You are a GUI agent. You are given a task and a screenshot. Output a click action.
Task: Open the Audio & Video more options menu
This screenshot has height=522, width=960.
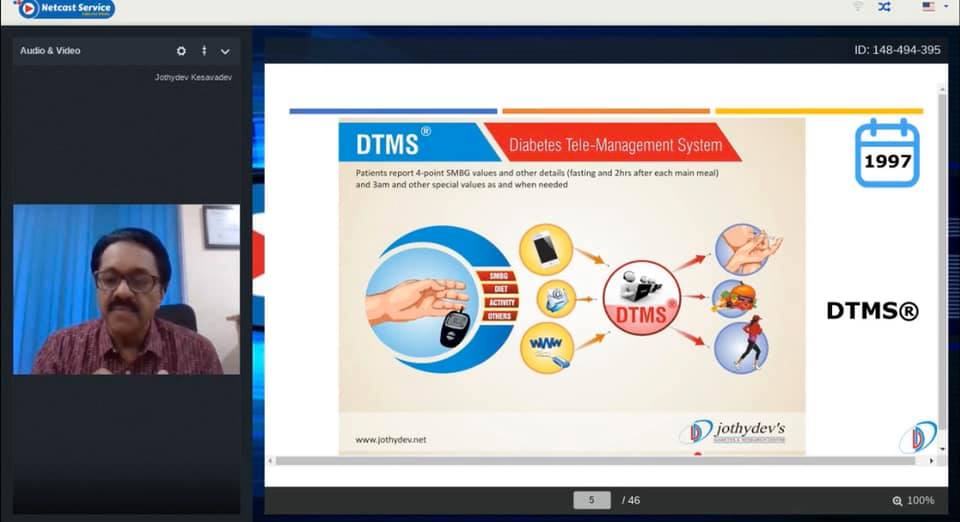coord(204,51)
